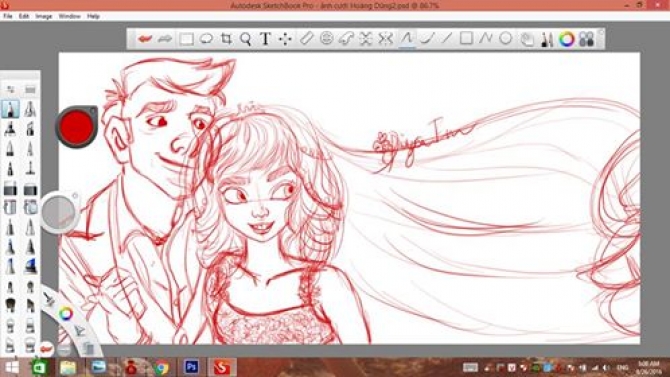The width and height of the screenshot is (670, 377).
Task: Select the Lasso Selection tool
Action: tap(206, 39)
